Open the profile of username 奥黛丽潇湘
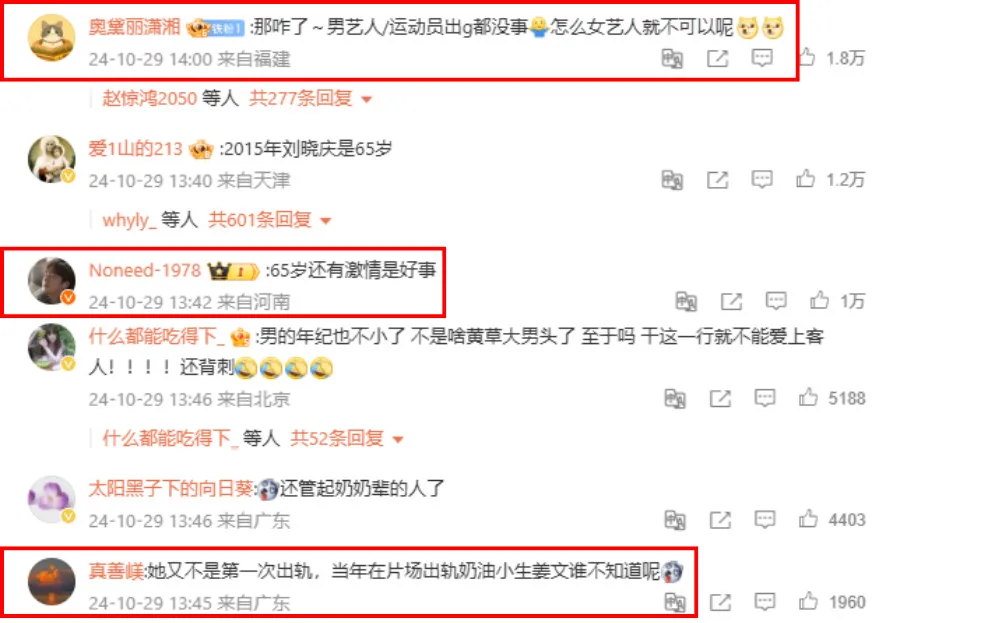Viewport: 1000px width, 623px height. pos(135,27)
